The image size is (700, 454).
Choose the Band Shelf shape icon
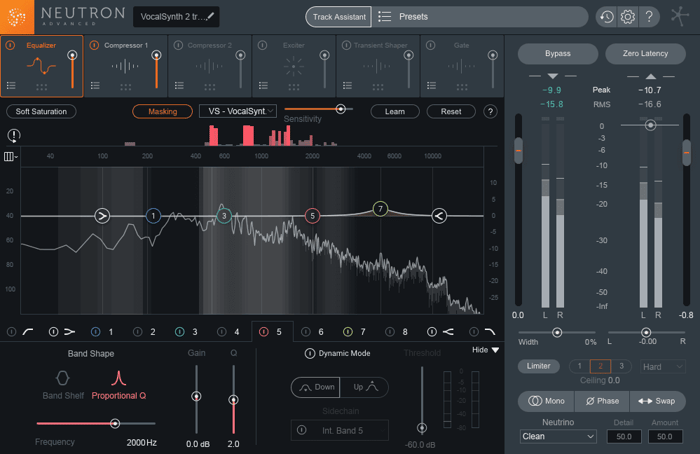coord(62,378)
